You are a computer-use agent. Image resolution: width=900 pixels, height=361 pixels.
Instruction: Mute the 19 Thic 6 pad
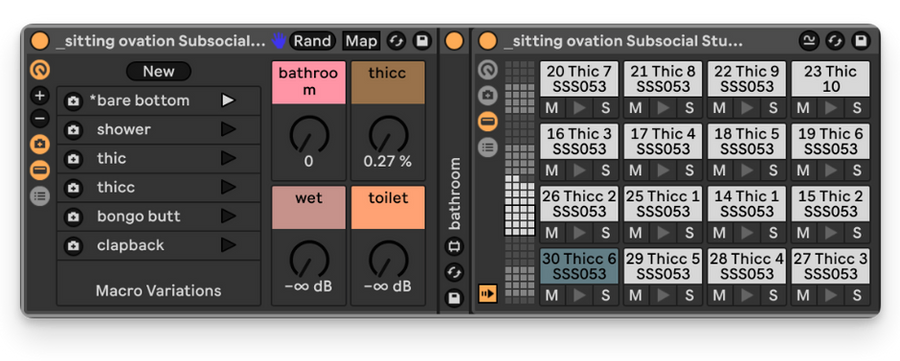coord(803,170)
